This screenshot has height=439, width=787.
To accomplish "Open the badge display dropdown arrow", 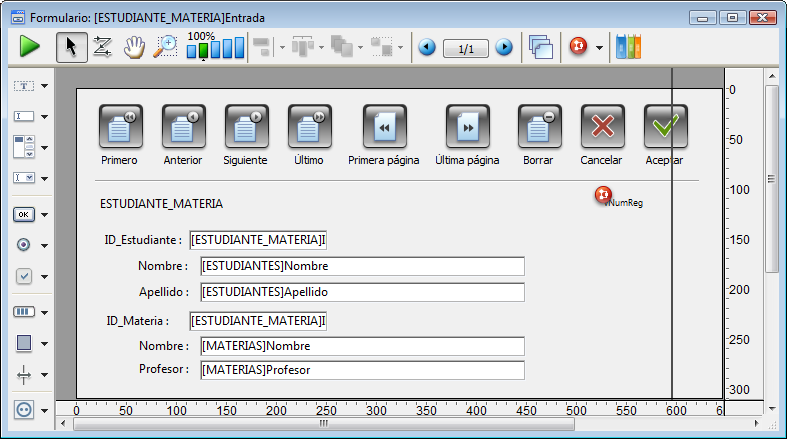I will [598, 48].
